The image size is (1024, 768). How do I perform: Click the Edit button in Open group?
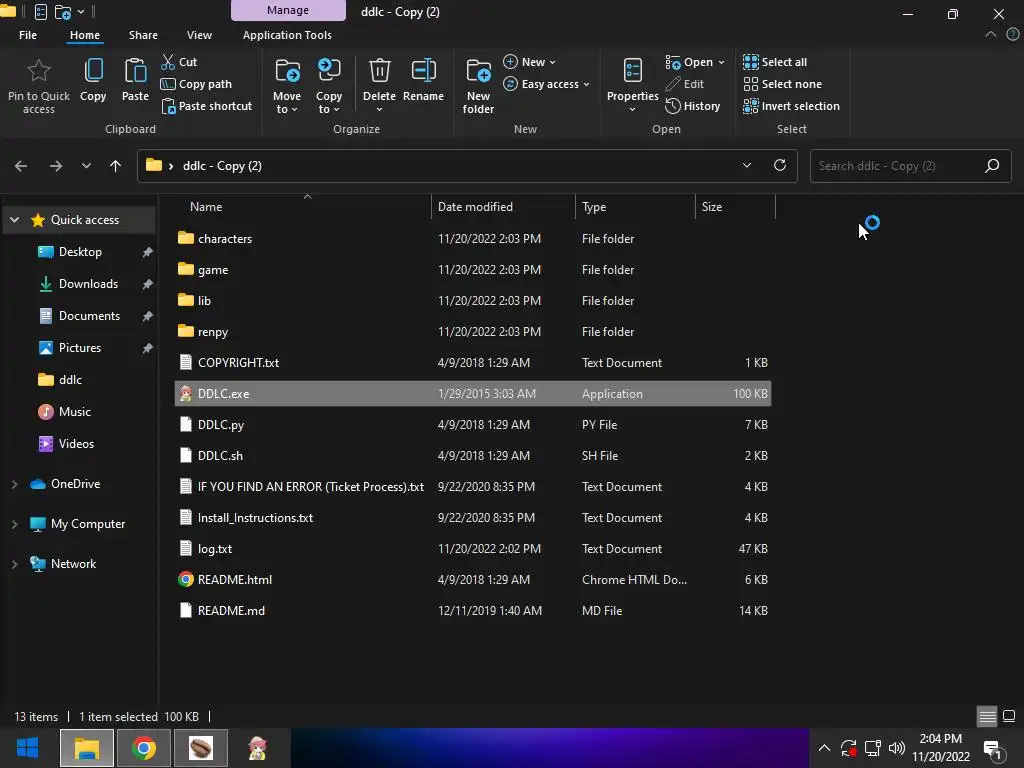click(x=684, y=84)
